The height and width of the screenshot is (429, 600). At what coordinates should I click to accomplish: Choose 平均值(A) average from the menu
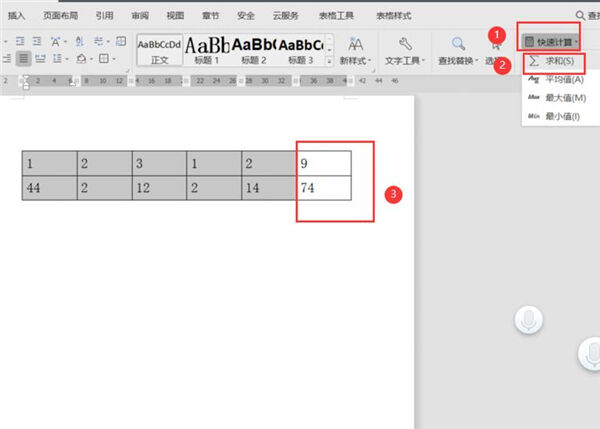(x=556, y=80)
